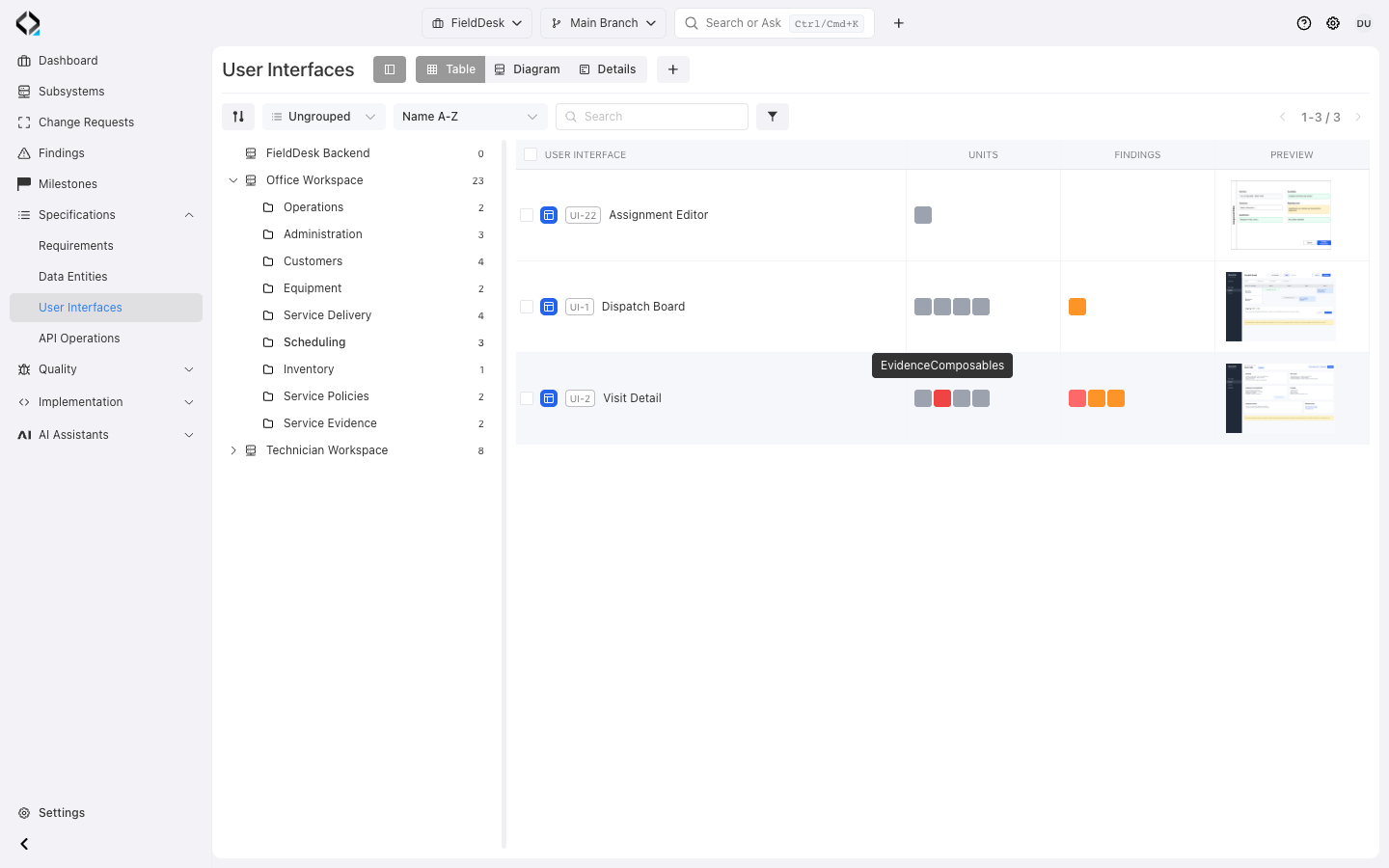Collapse the Office Workspace tree node
1389x868 pixels.
pyautogui.click(x=232, y=180)
